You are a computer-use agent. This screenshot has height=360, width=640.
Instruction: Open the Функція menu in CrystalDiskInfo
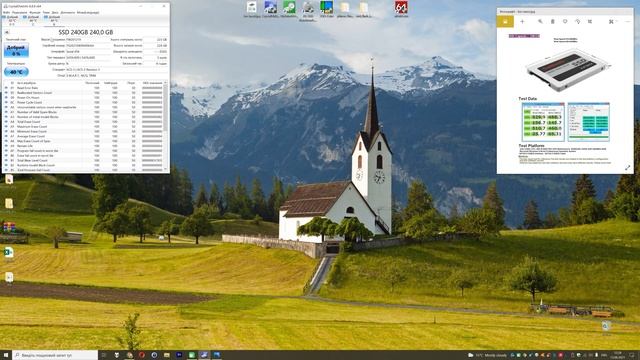34,13
